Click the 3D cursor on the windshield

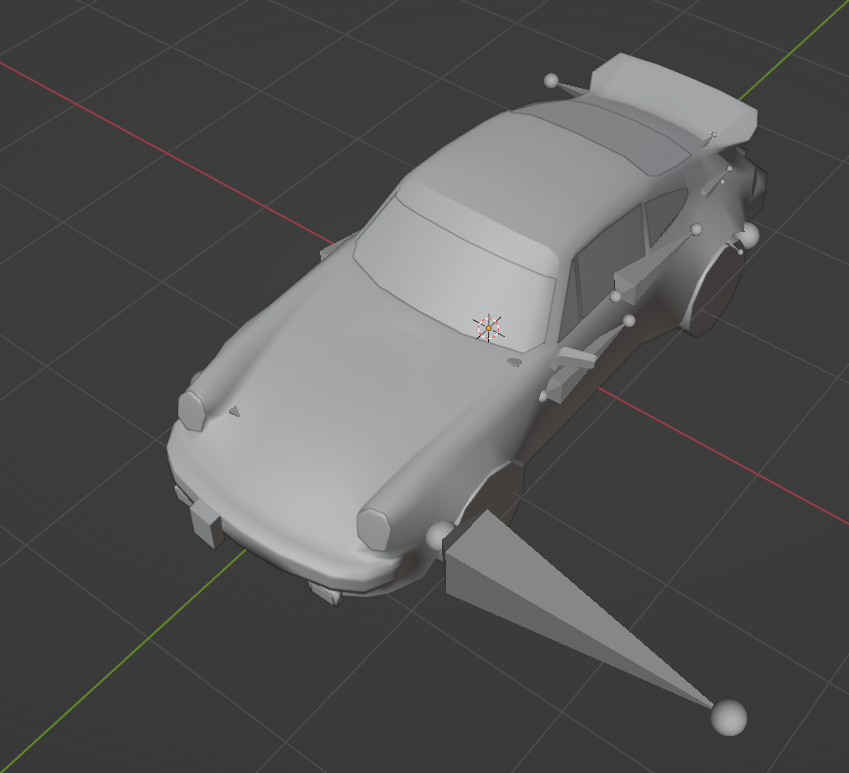point(488,326)
